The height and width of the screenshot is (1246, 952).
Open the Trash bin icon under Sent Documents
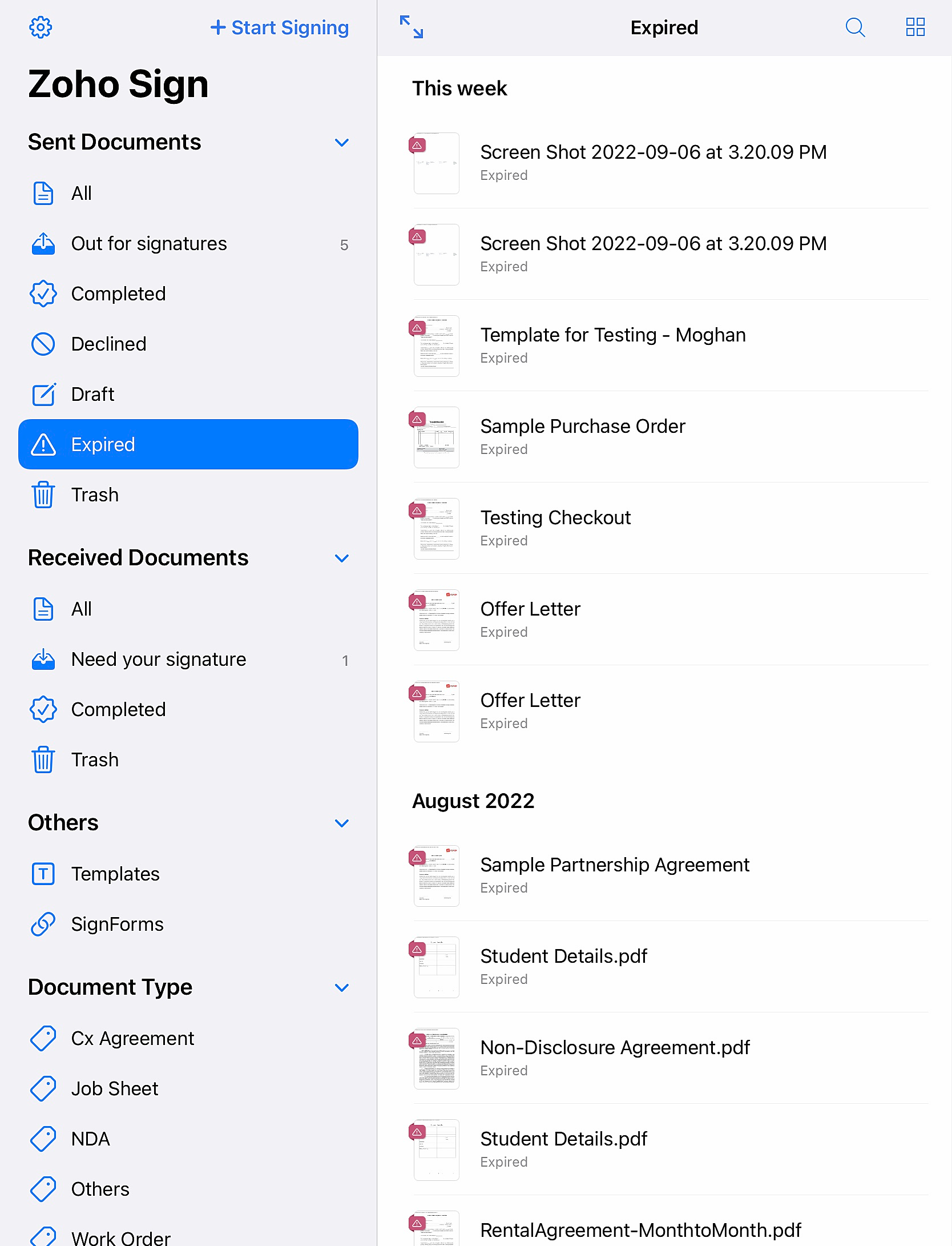[43, 495]
